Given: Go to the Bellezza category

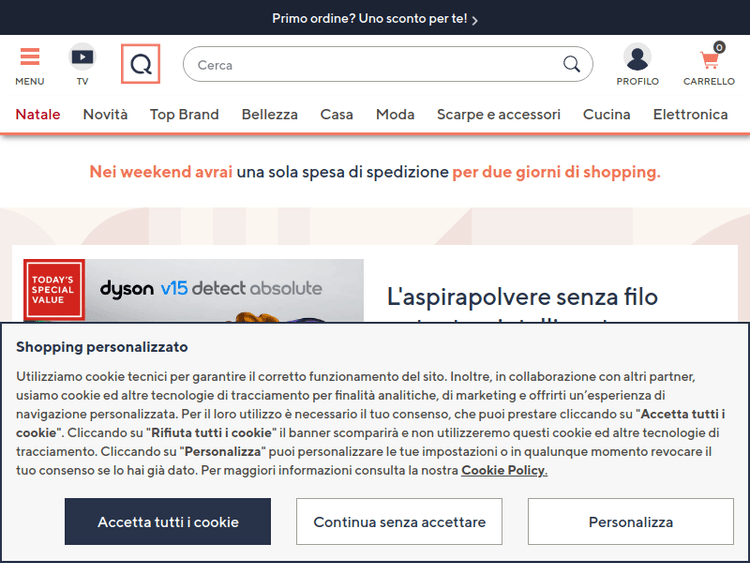Looking at the screenshot, I should pyautogui.click(x=269, y=114).
